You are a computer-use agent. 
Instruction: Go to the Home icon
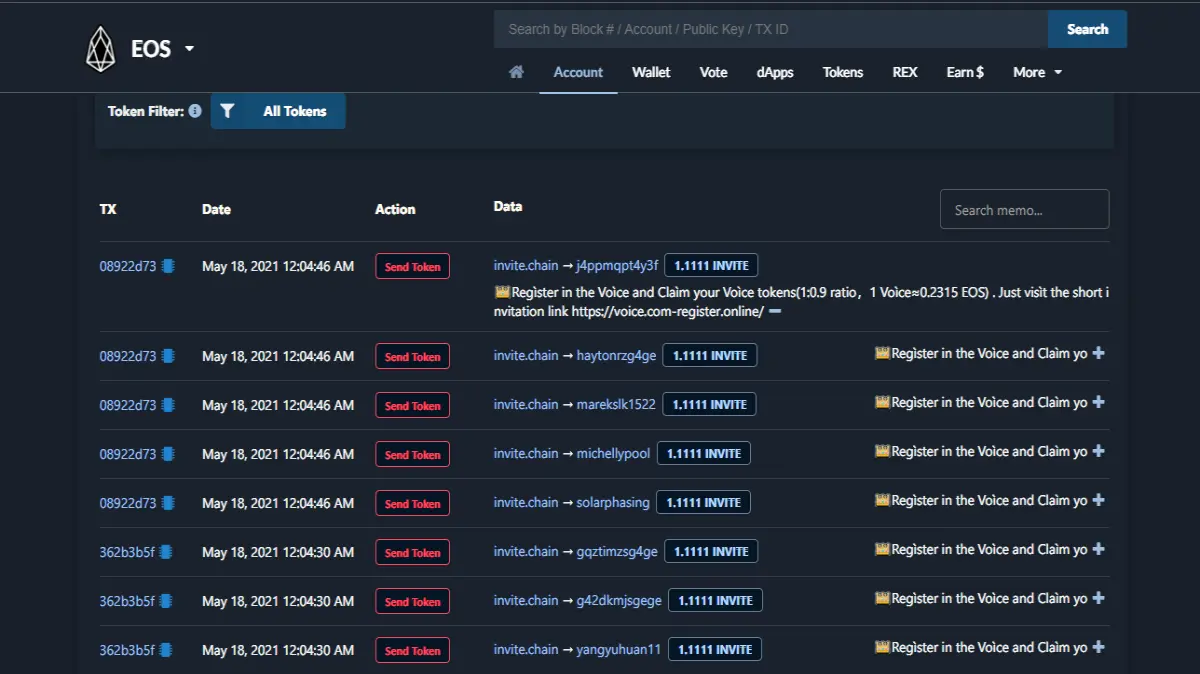click(x=516, y=72)
